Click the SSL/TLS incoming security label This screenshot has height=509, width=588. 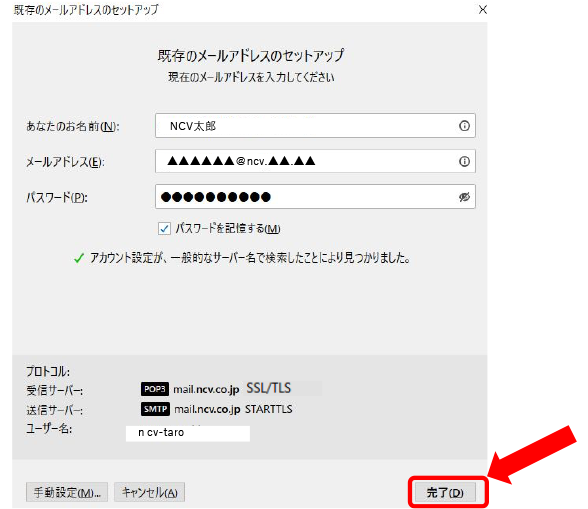coord(268,388)
